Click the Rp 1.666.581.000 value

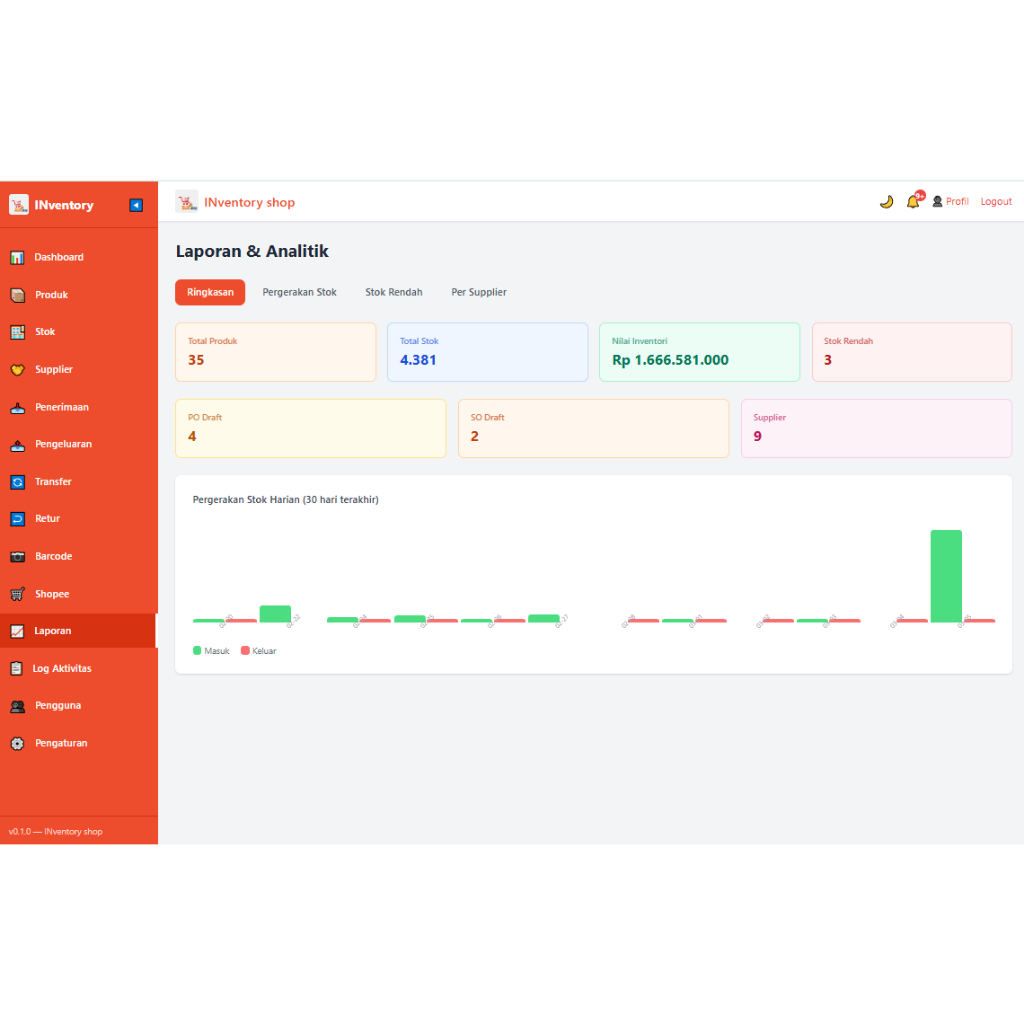[x=670, y=360]
